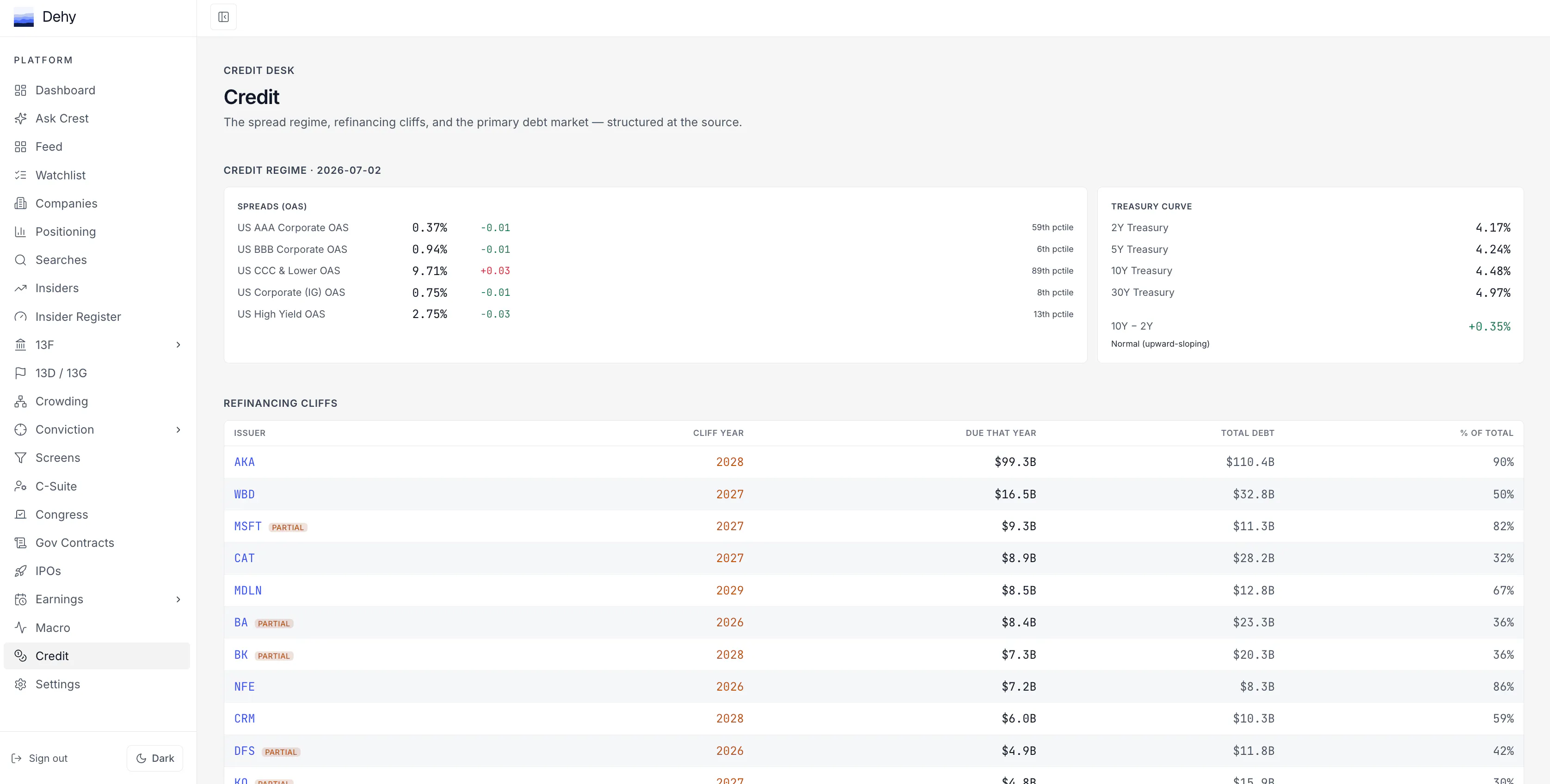Image resolution: width=1550 pixels, height=784 pixels.
Task: Click the PARTIAL badge beside BA
Action: (x=274, y=624)
